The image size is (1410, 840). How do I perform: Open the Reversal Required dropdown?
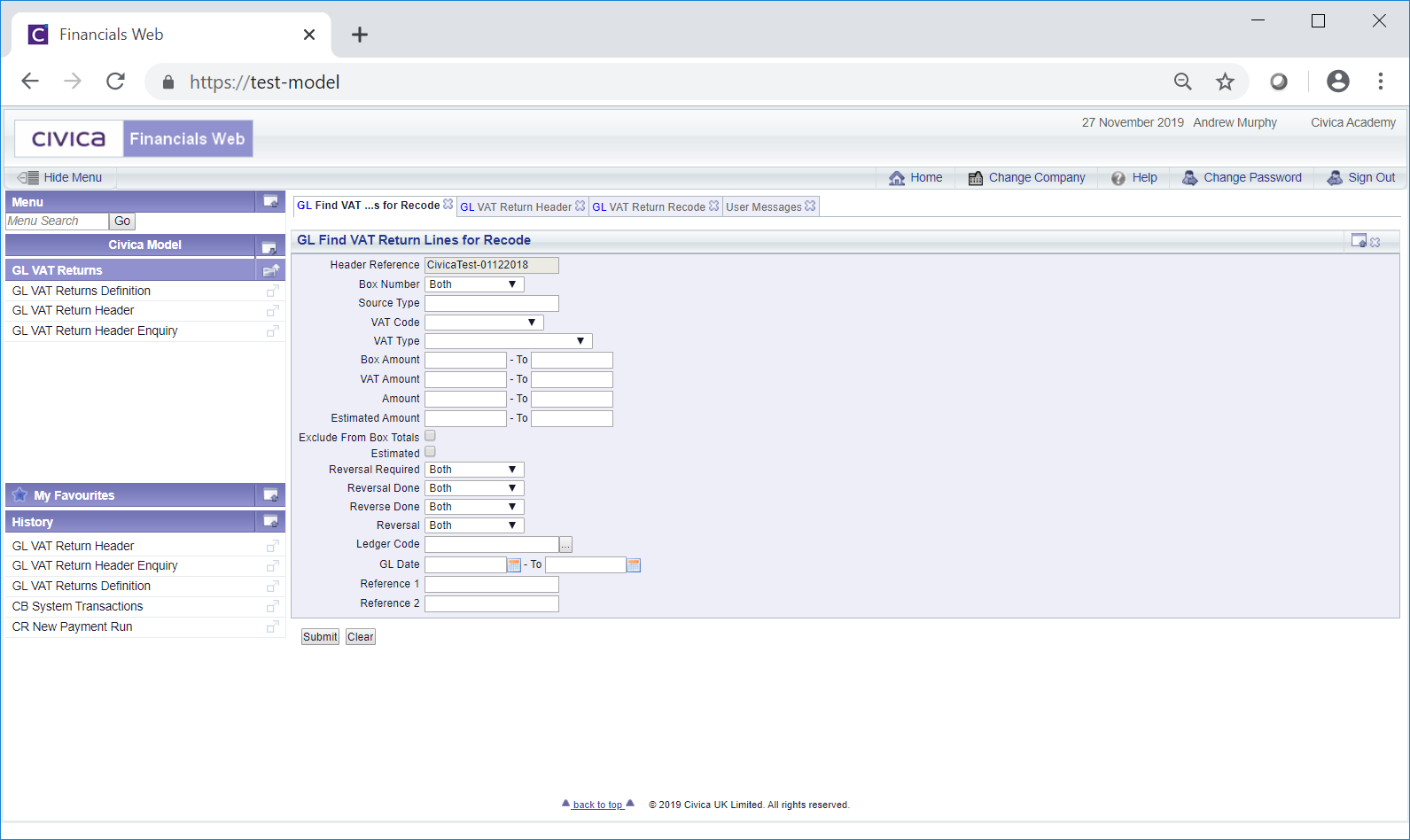(x=474, y=470)
